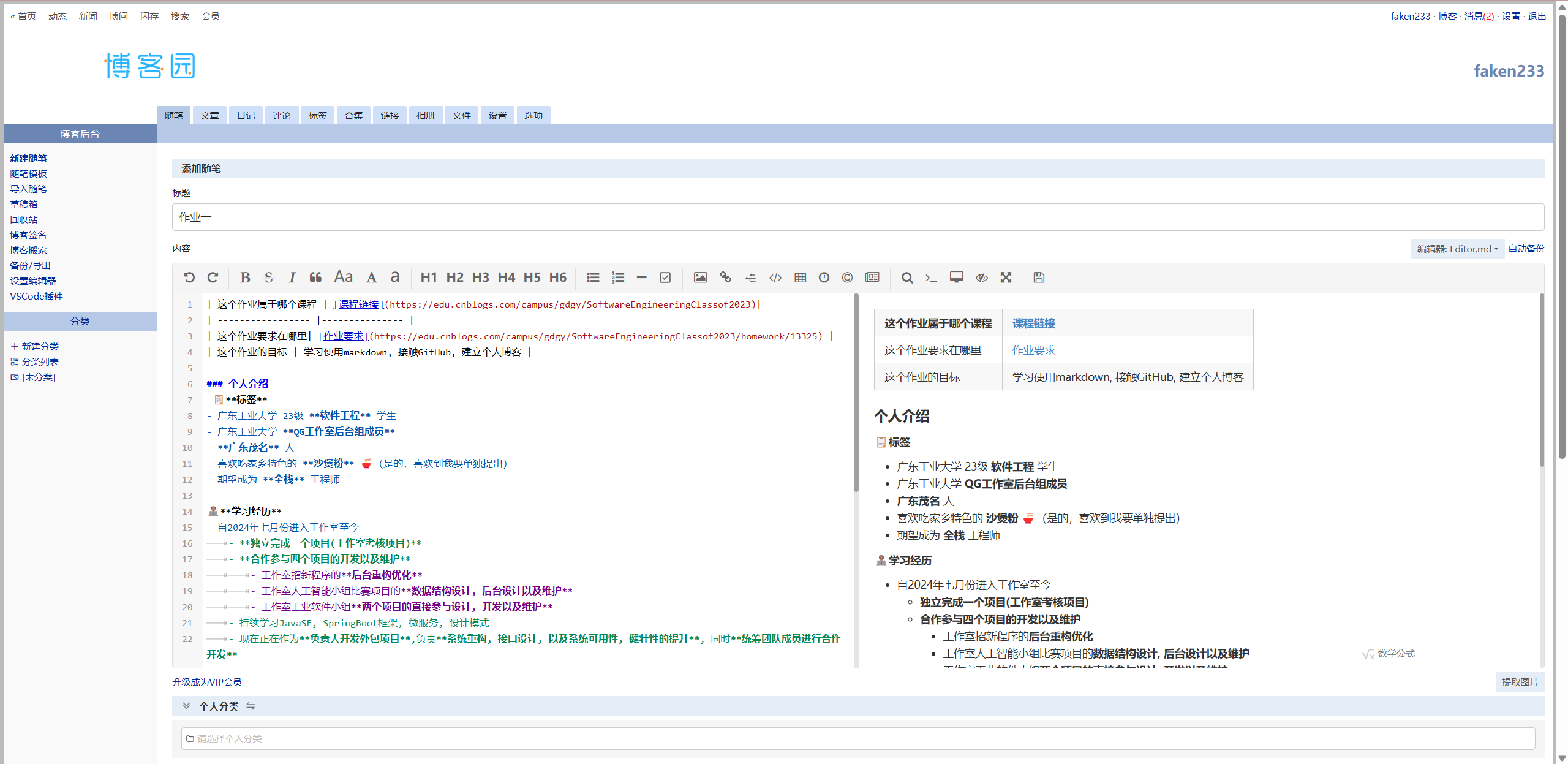
Task: Click the 标题 input field
Action: point(858,217)
